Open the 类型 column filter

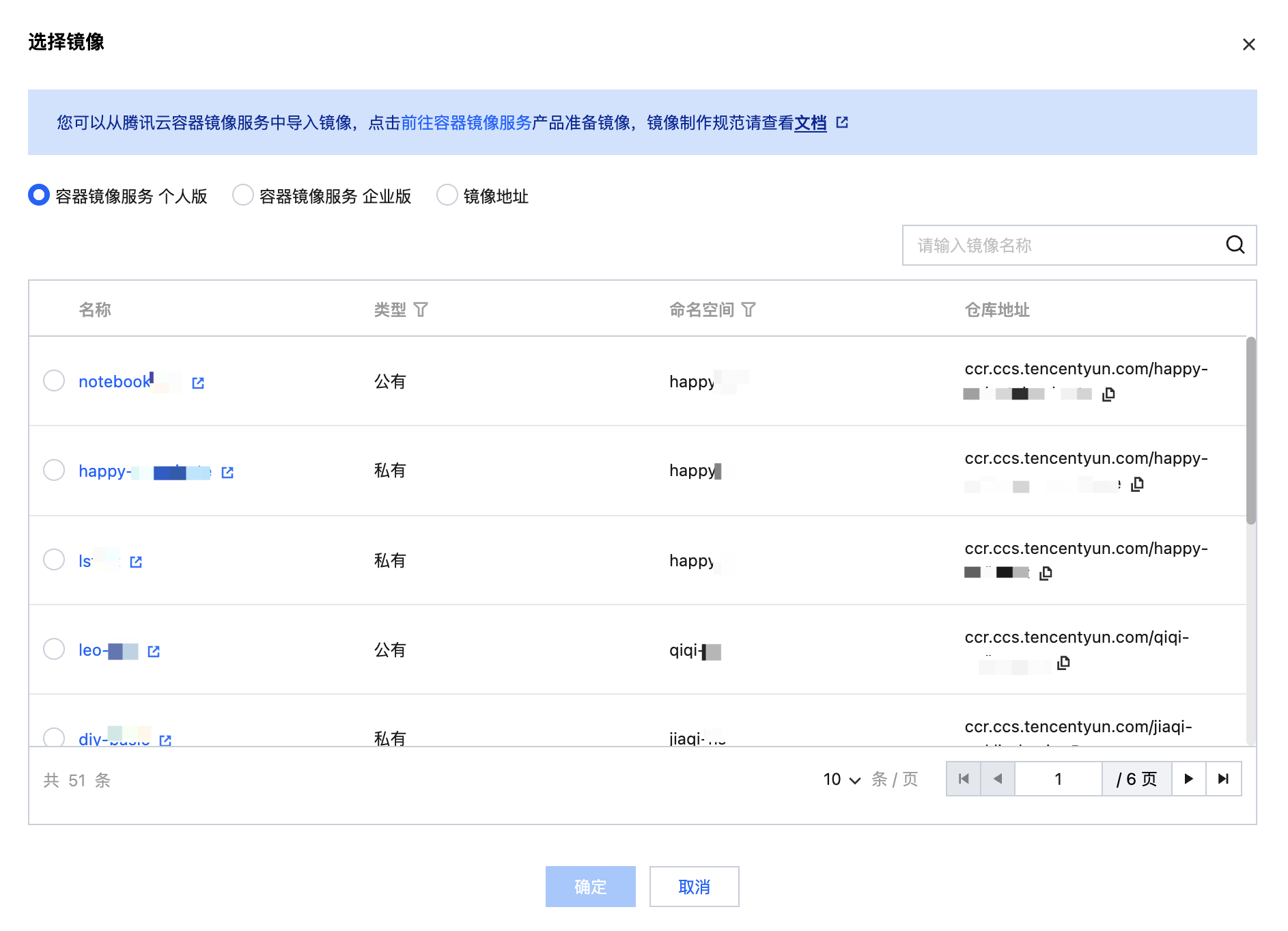tap(421, 310)
